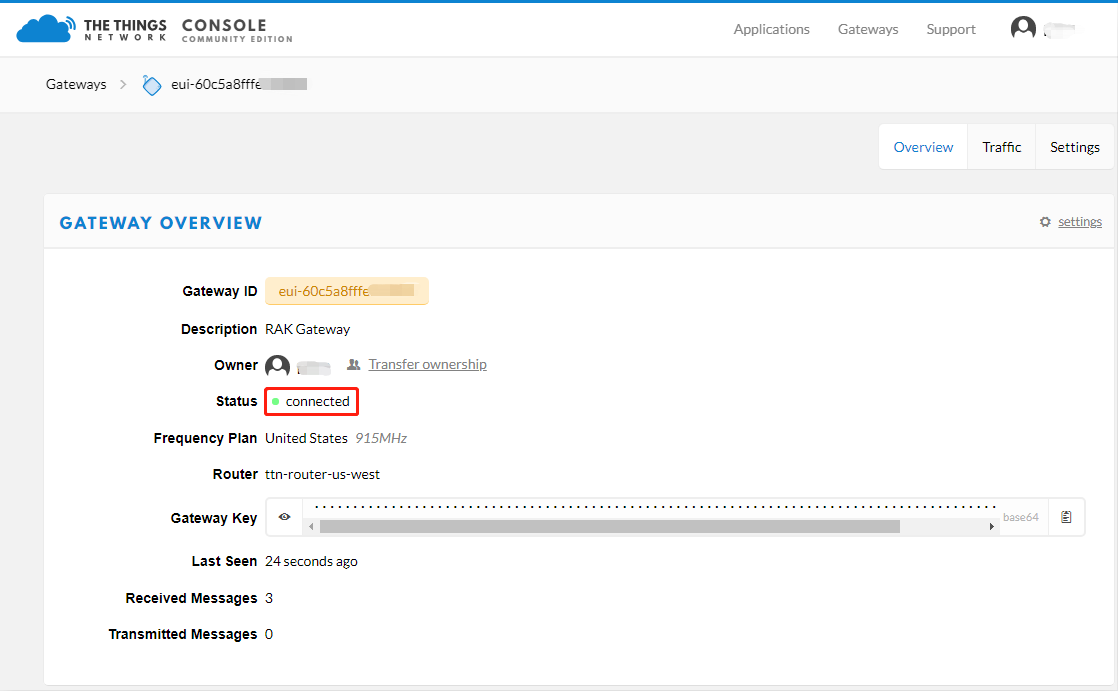
Task: Reveal the Gateway Key with eye icon
Action: [284, 517]
